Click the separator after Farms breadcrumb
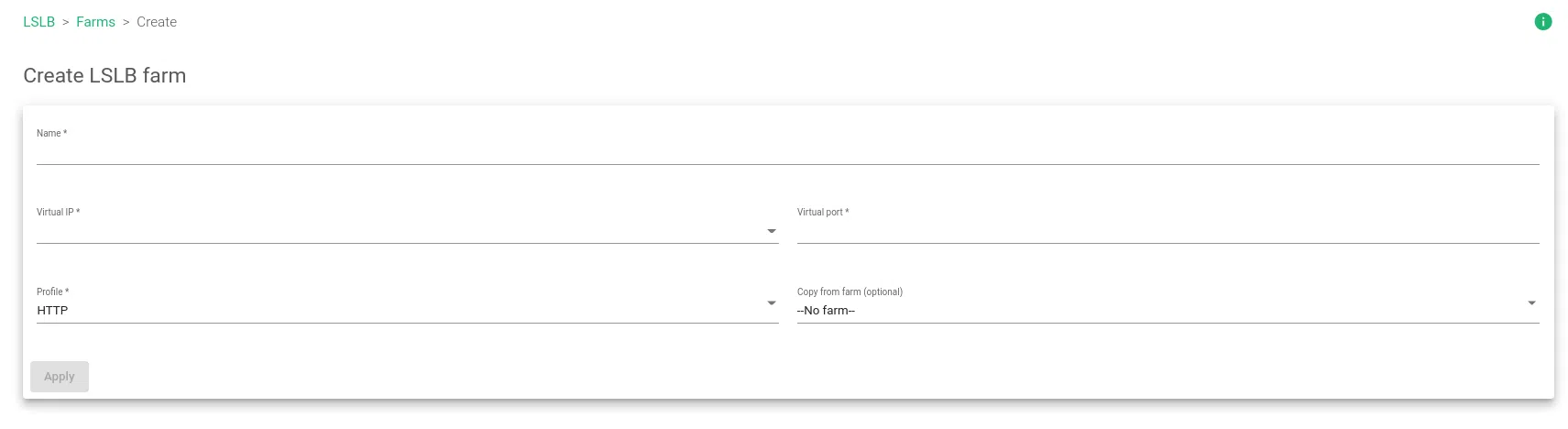The width and height of the screenshot is (1568, 429). [126, 22]
